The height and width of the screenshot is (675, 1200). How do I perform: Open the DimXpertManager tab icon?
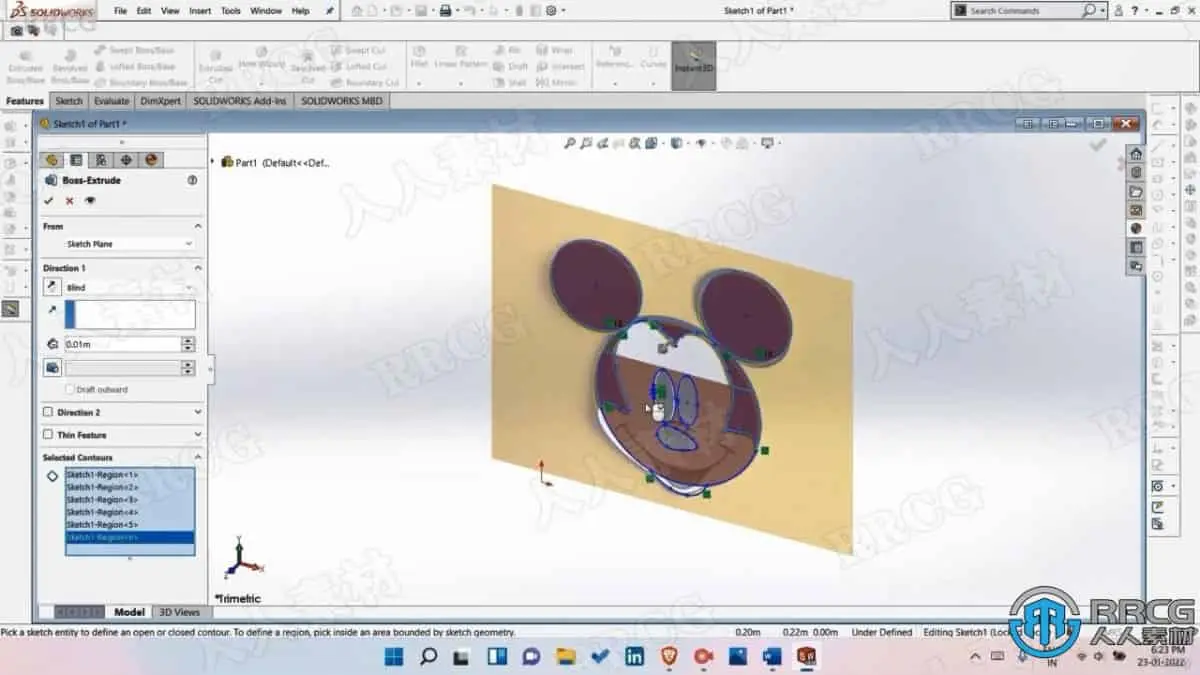tap(126, 160)
